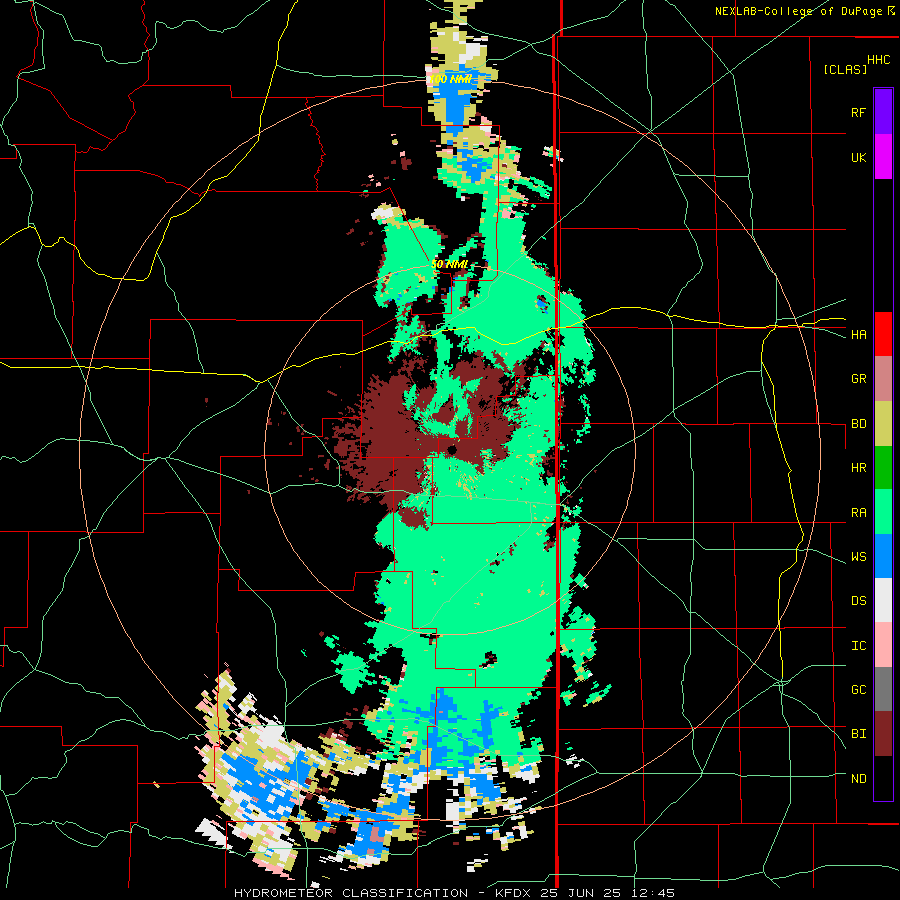The height and width of the screenshot is (900, 900).
Task: Select the GR salmon legend swatch
Action: click(x=883, y=379)
